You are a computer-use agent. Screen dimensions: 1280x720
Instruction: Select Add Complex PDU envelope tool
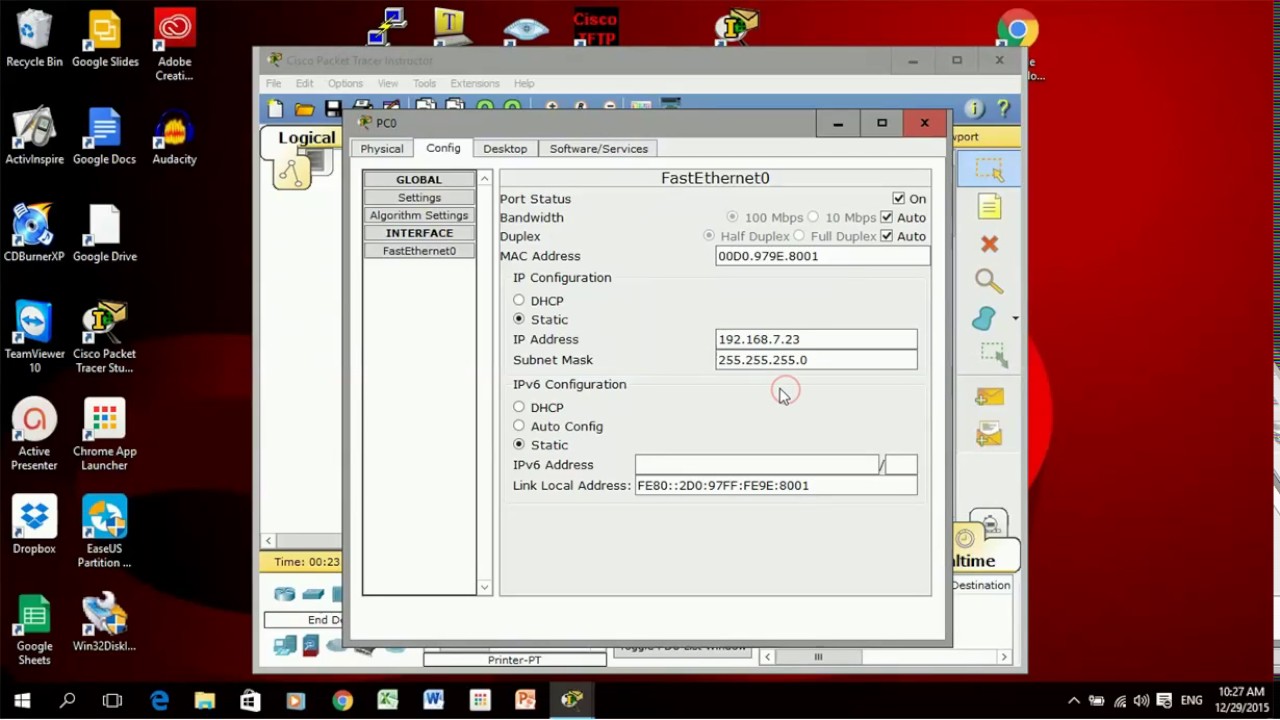(x=989, y=434)
